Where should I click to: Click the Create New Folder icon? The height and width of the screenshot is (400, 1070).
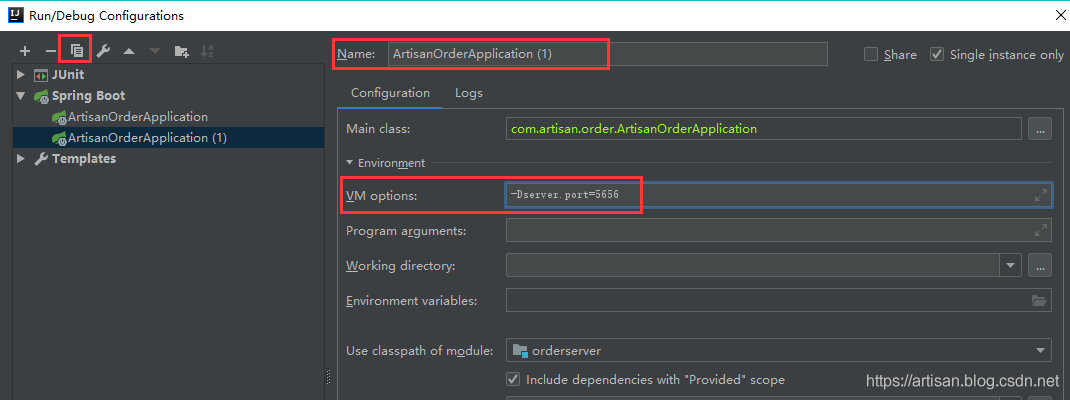[x=181, y=51]
